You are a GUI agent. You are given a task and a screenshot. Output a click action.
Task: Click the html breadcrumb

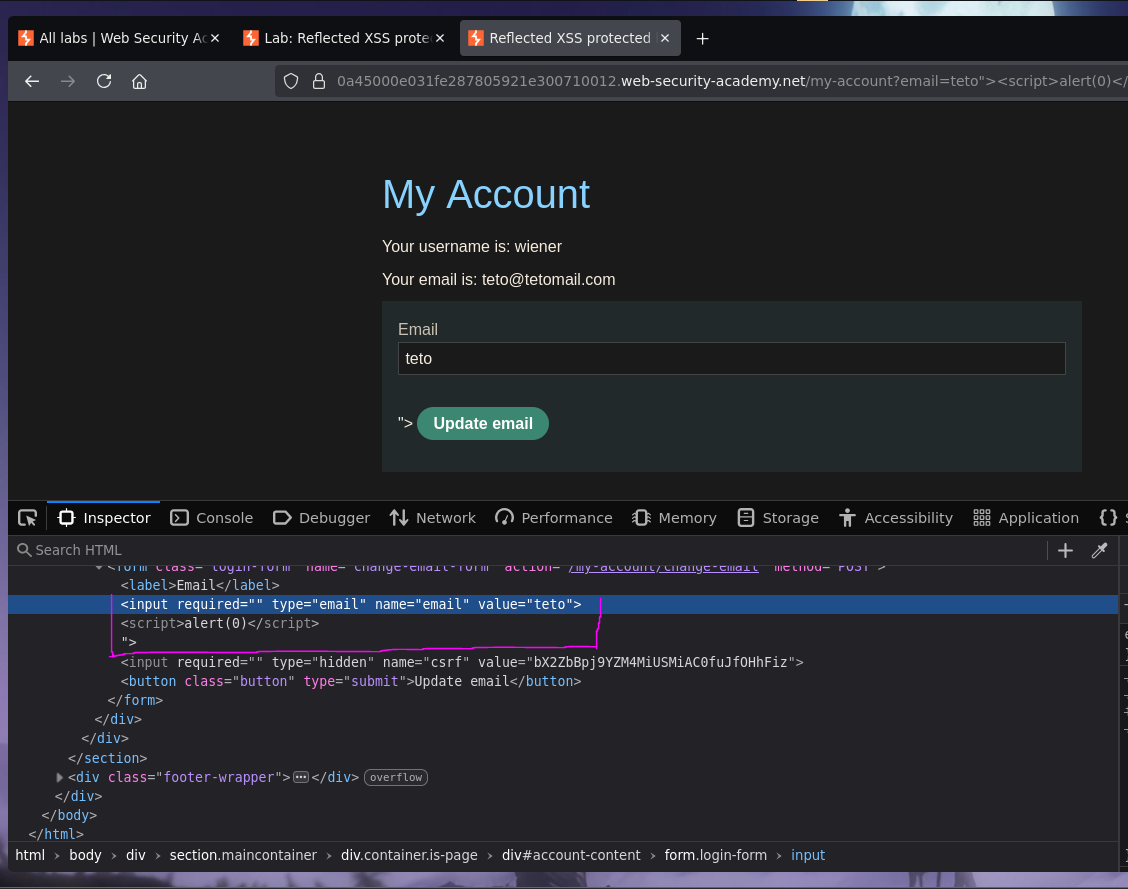[30, 855]
